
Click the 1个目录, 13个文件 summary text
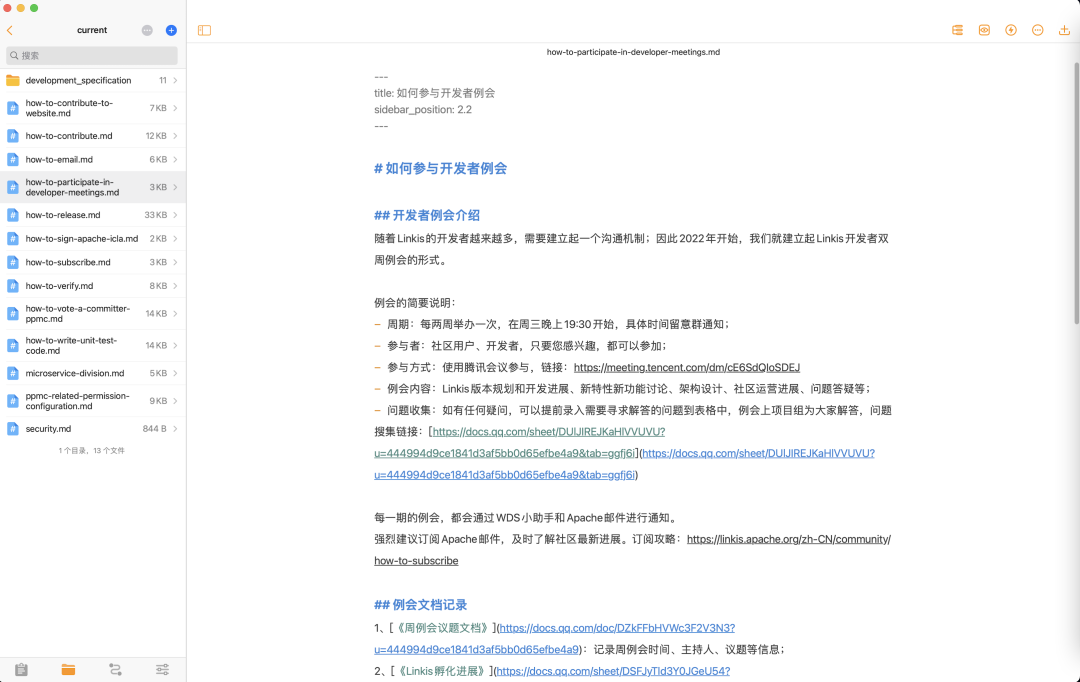tap(92, 451)
